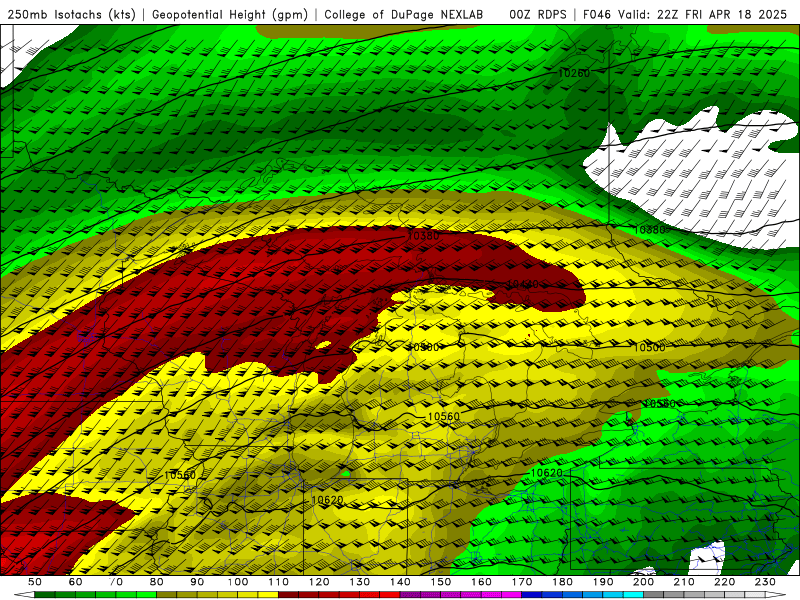Select the 'Valid: 22Z FRI APR 18 2025' timestamp
Viewport: 800px width, 600px height.
703,14
